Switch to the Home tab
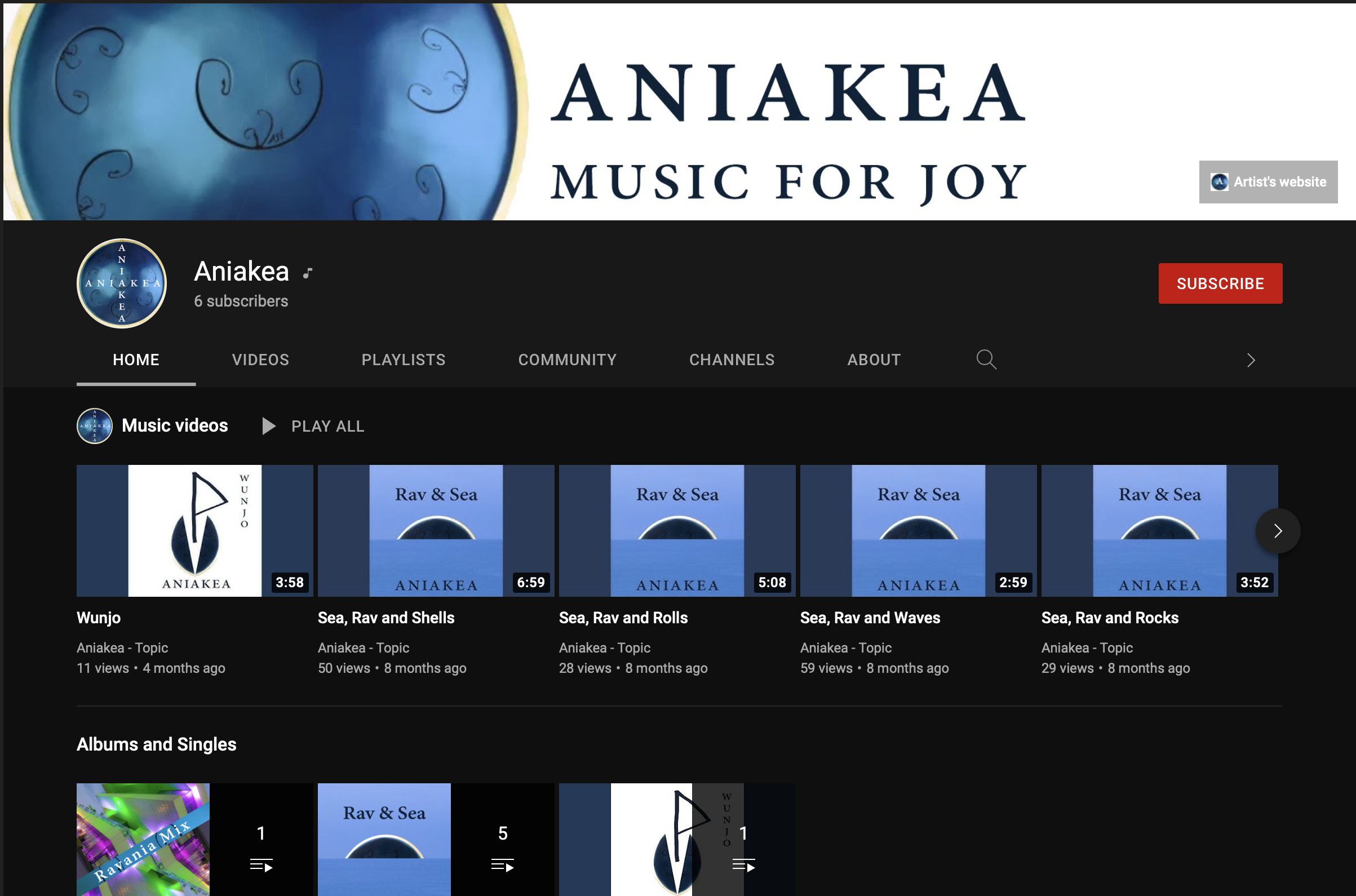This screenshot has width=1356, height=896. coord(136,360)
